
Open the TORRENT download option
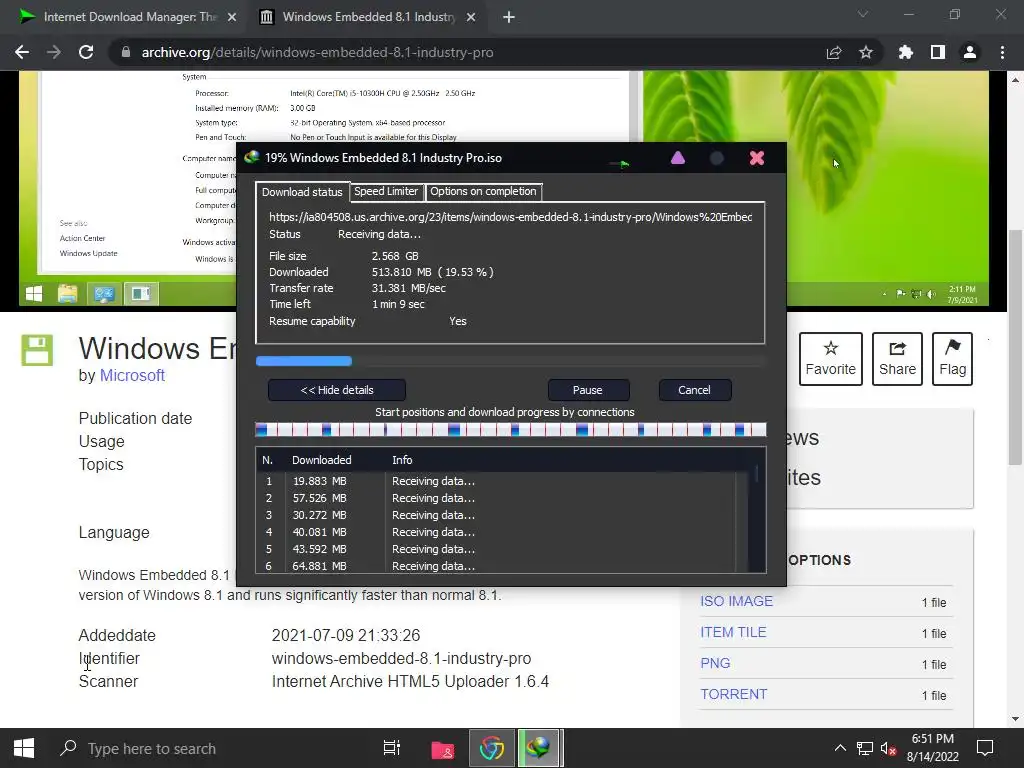click(x=734, y=694)
